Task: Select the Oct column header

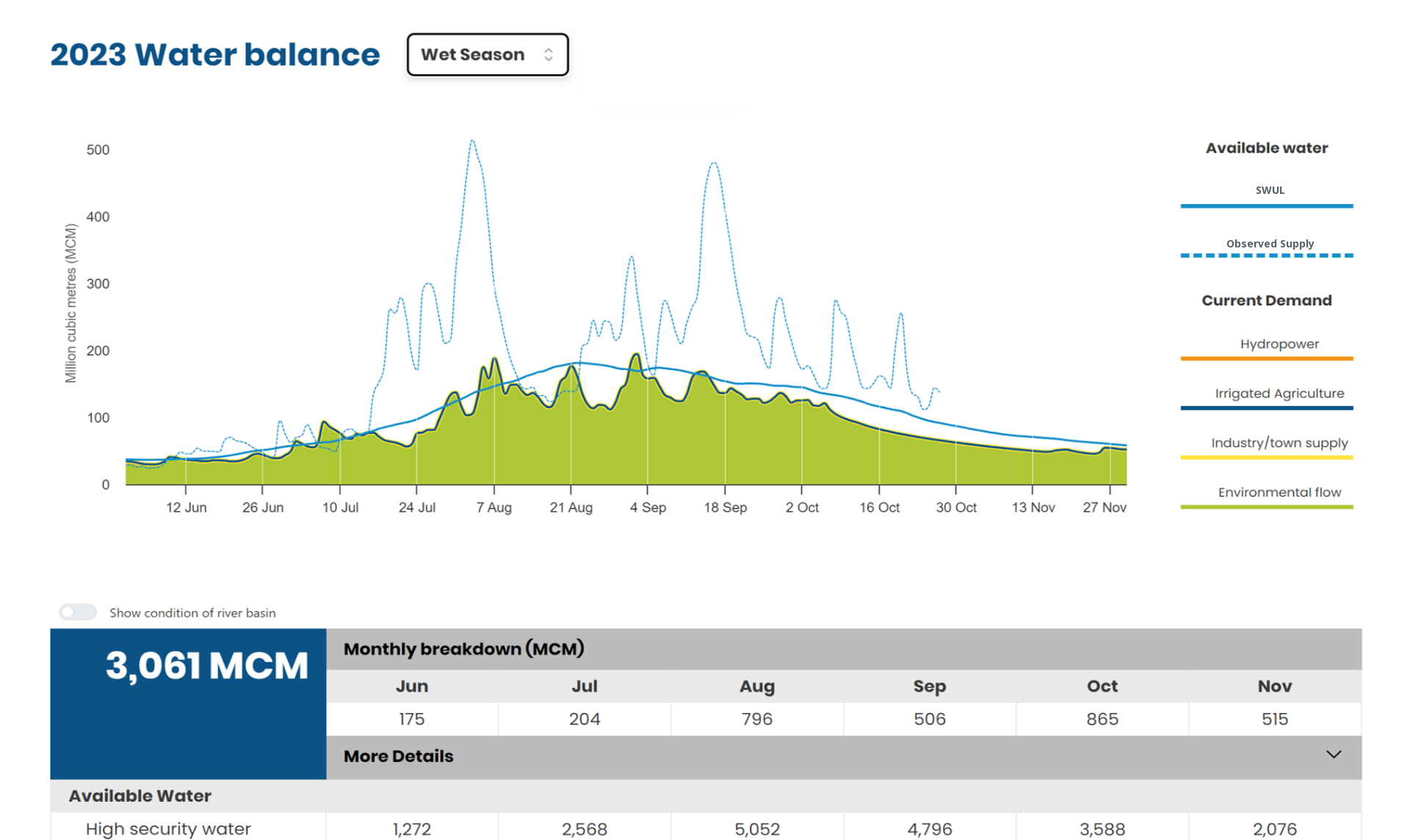Action: click(x=1102, y=686)
